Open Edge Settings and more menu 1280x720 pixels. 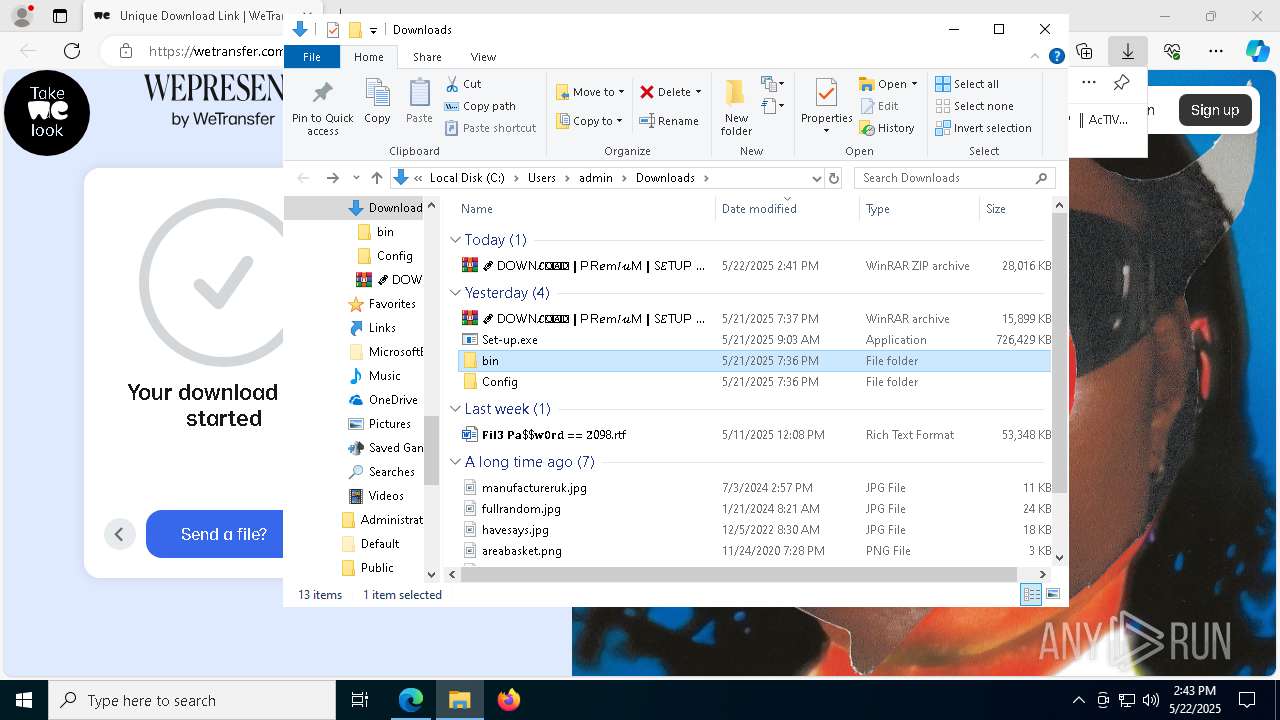1216,51
